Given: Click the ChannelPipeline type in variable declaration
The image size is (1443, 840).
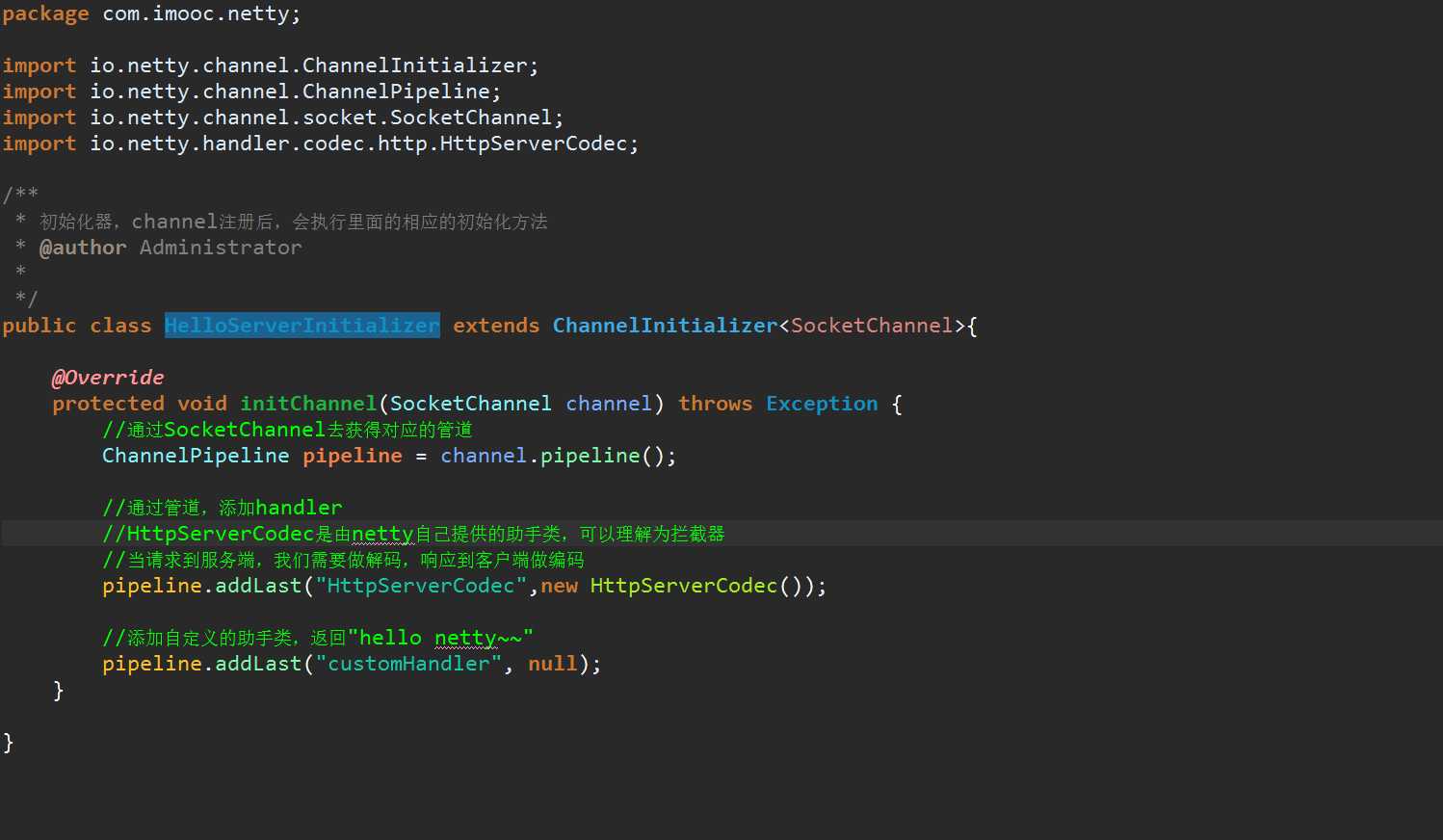Looking at the screenshot, I should (x=196, y=456).
